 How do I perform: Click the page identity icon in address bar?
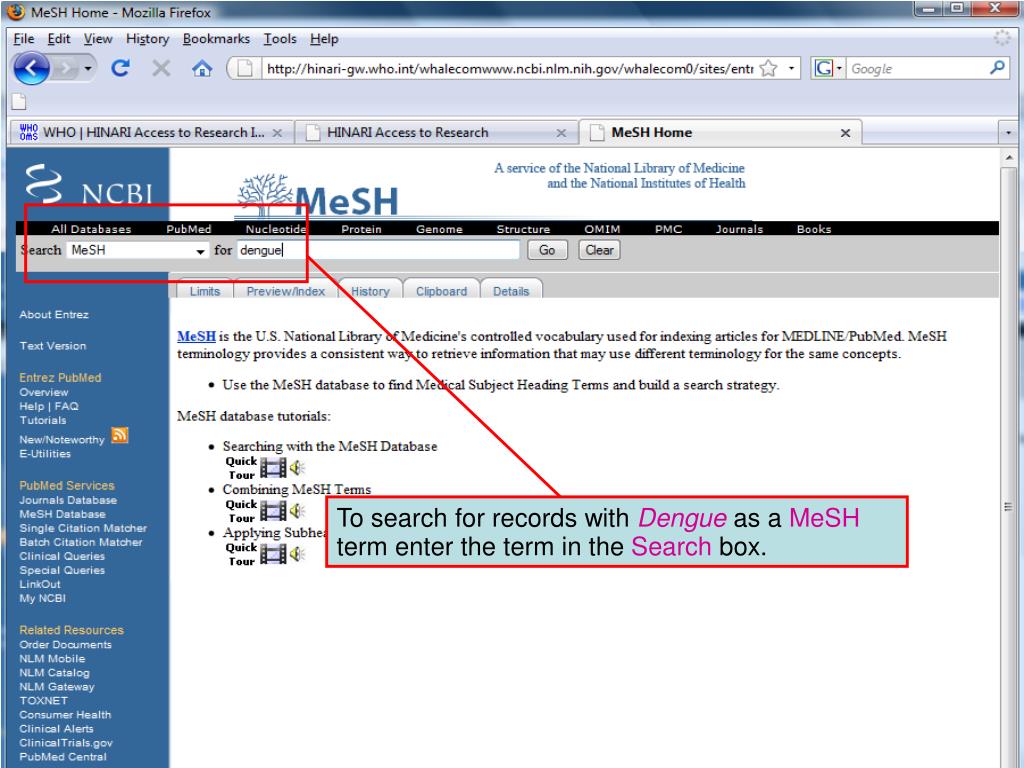tap(245, 68)
